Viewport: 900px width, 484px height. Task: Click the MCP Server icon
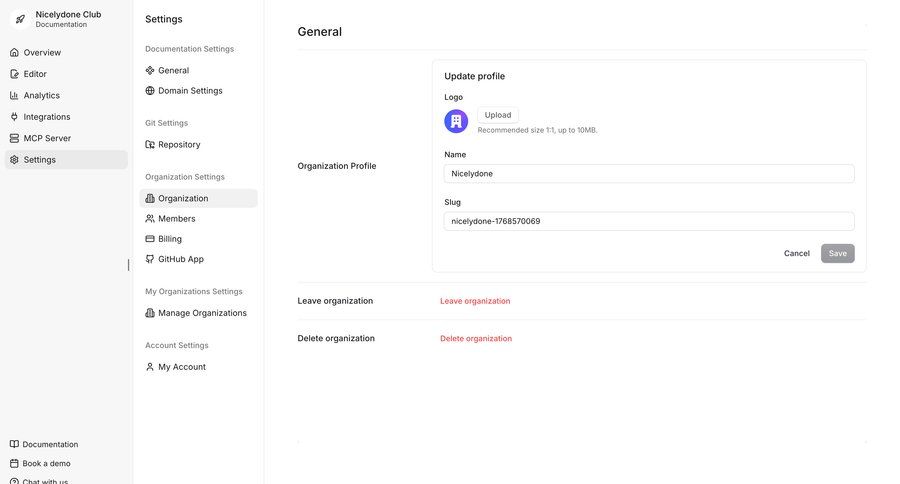[x=14, y=138]
